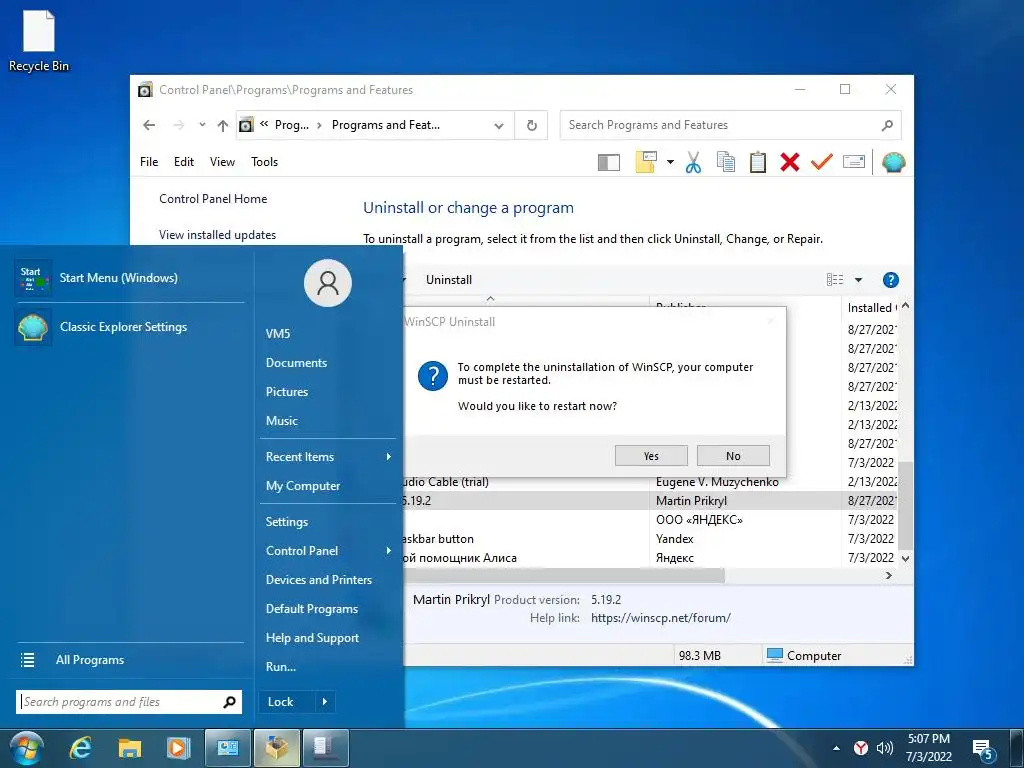This screenshot has width=1024, height=768.
Task: Click Computer in the status bar
Action: click(804, 655)
